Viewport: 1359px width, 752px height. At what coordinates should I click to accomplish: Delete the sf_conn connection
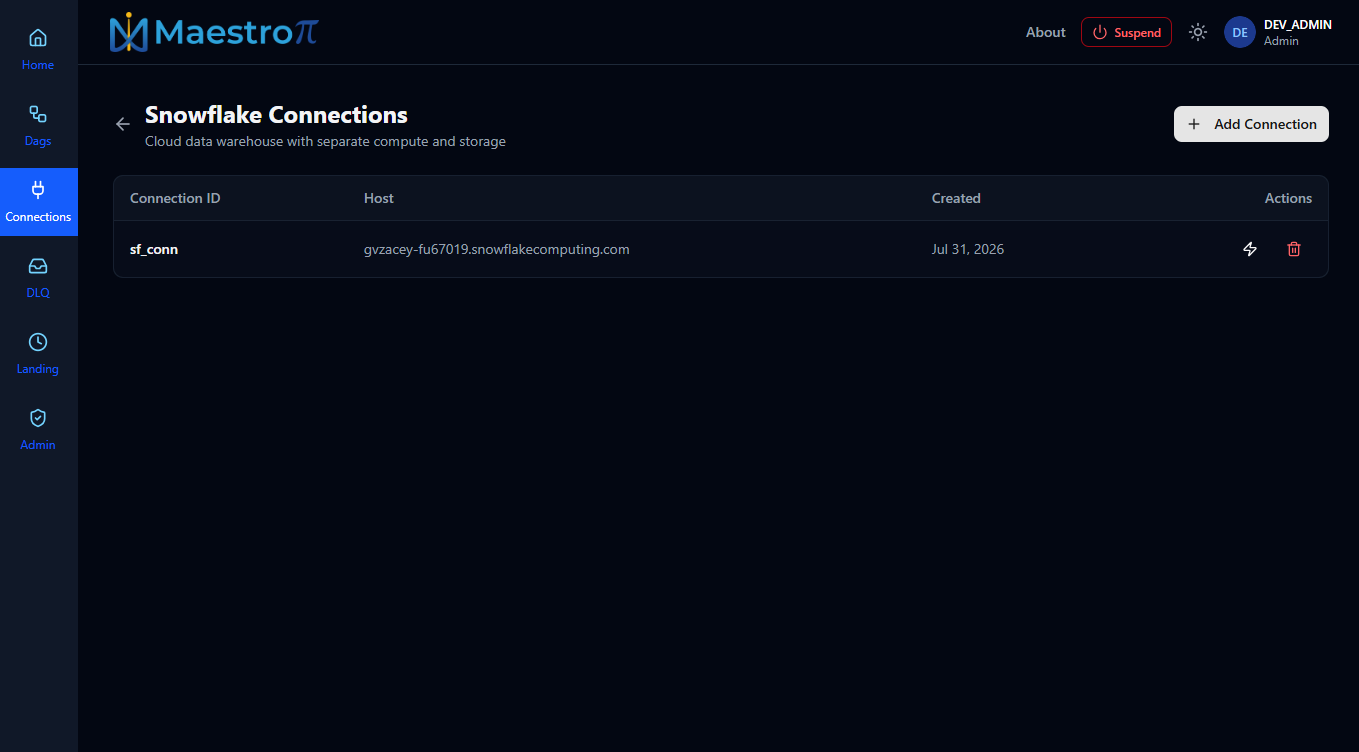coord(1294,249)
